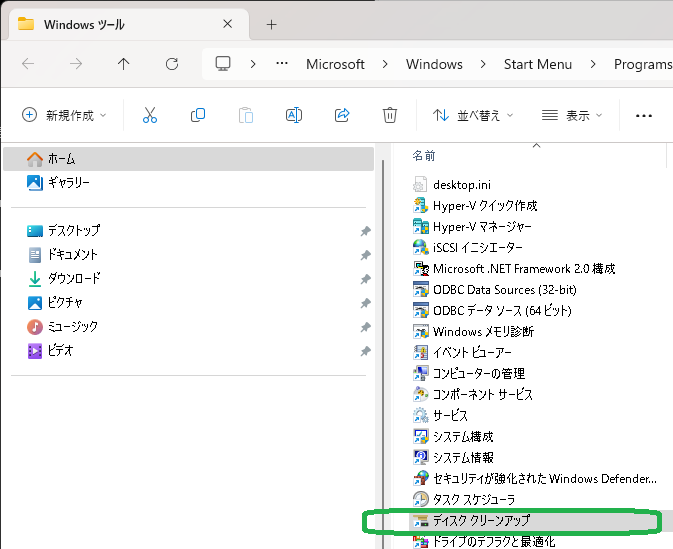Click the 名前 column header
Viewport: 673px width, 549px height.
[x=424, y=155]
